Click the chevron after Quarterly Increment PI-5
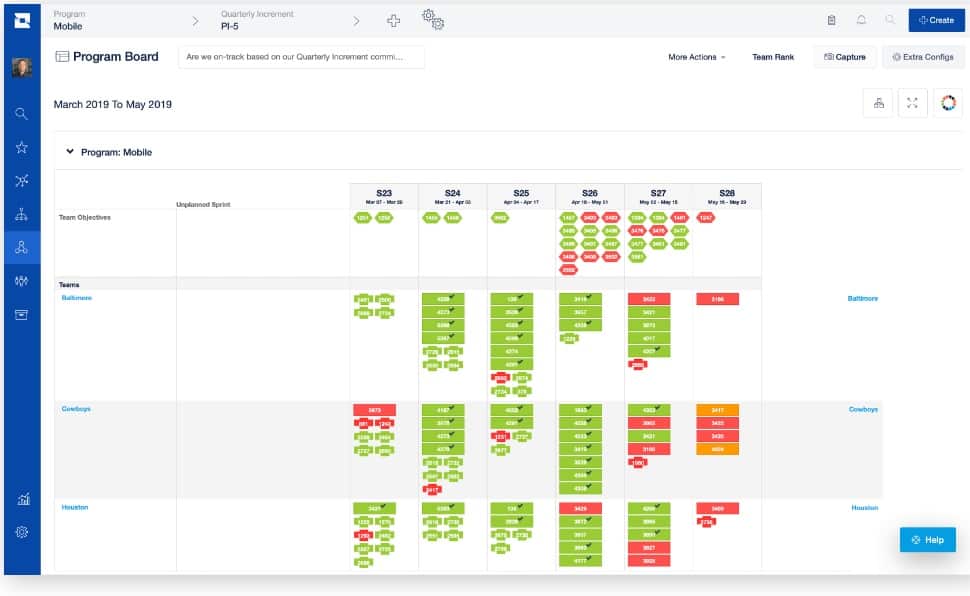The width and height of the screenshot is (970, 596). tap(357, 19)
